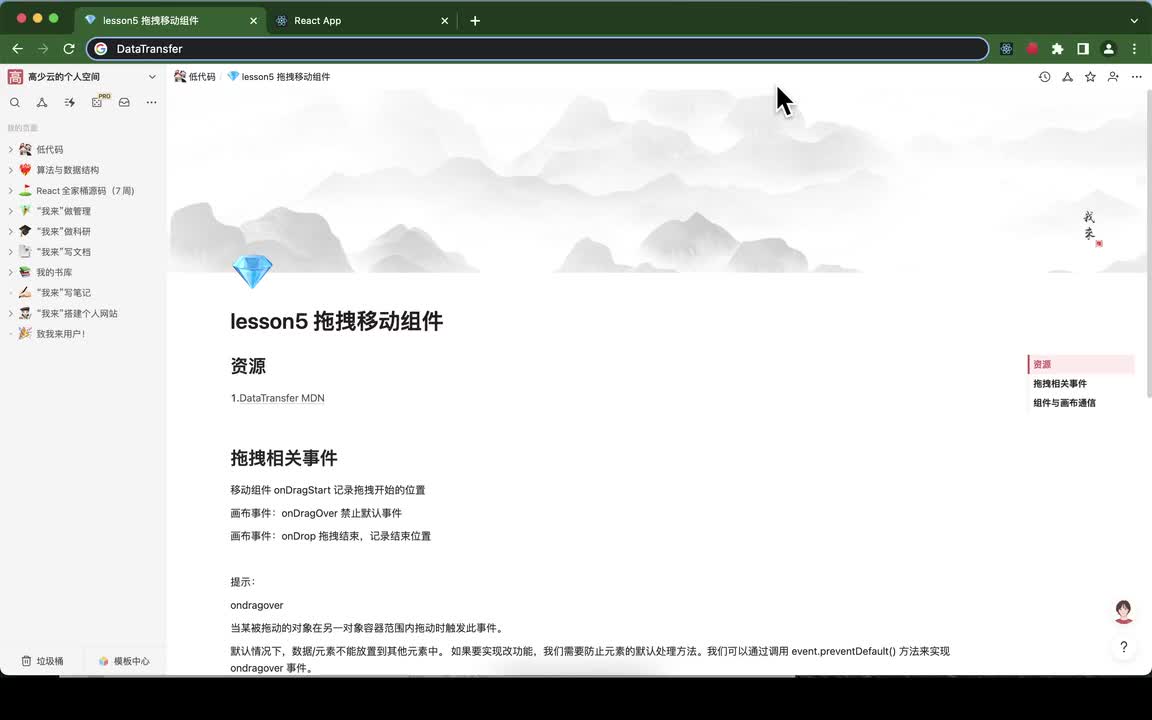Close the lesson5 tab

[x=253, y=21]
